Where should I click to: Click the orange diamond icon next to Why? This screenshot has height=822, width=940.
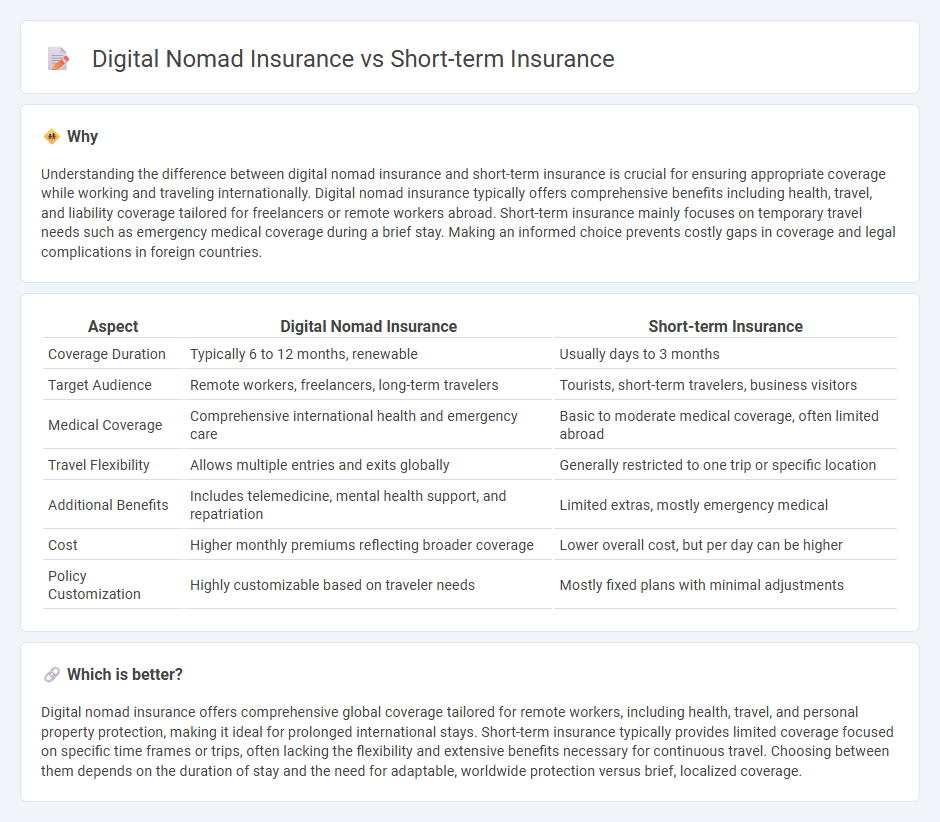[x=52, y=137]
